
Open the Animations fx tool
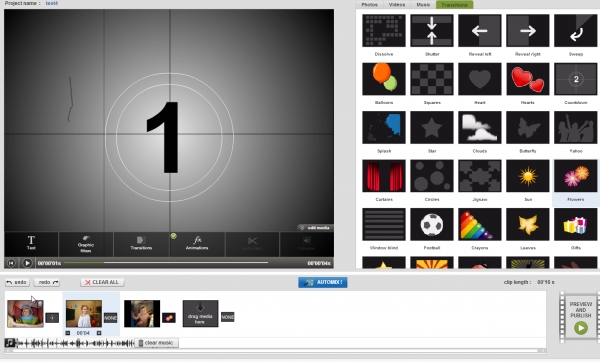click(197, 243)
